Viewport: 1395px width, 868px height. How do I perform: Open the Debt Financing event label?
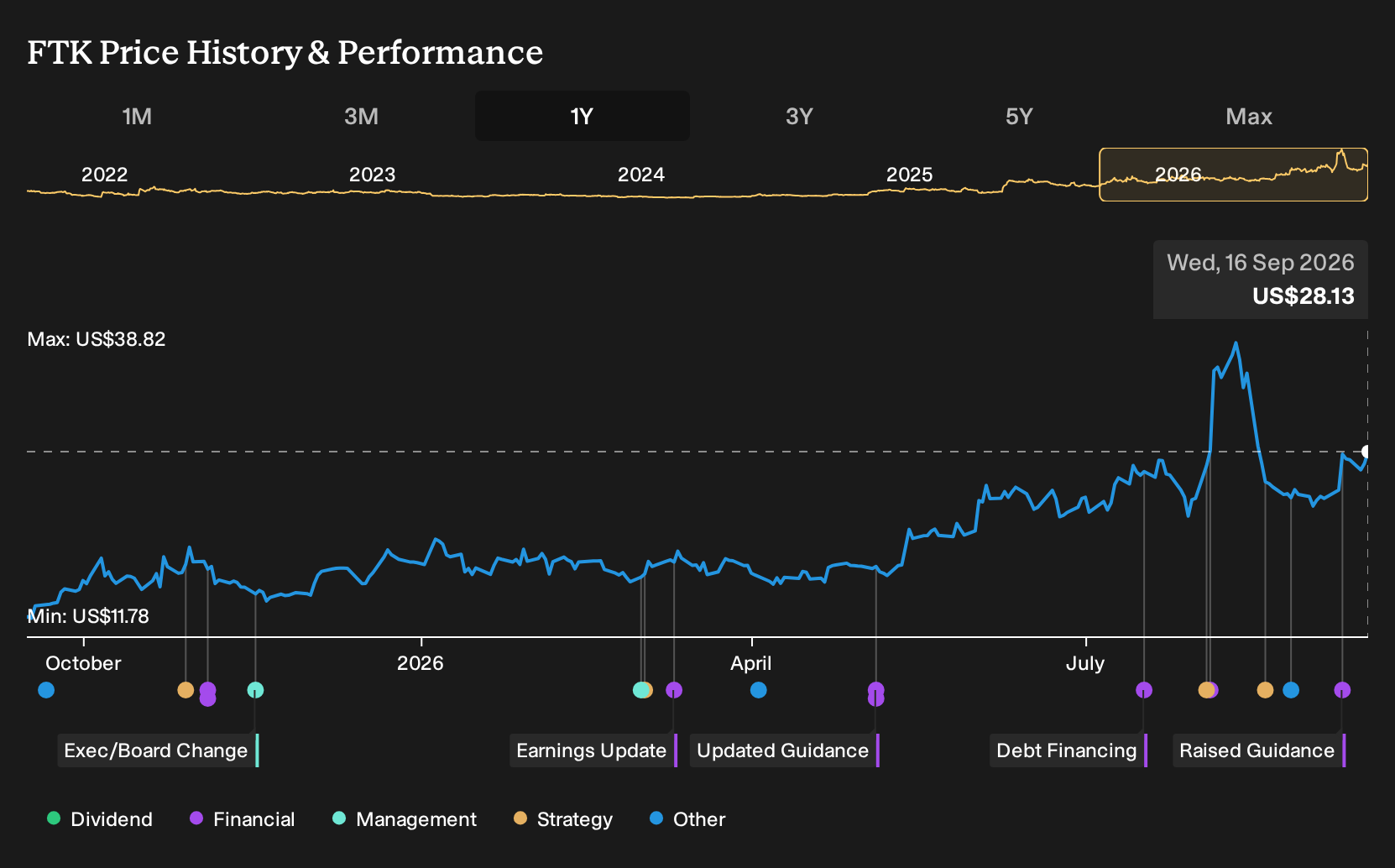click(1068, 750)
